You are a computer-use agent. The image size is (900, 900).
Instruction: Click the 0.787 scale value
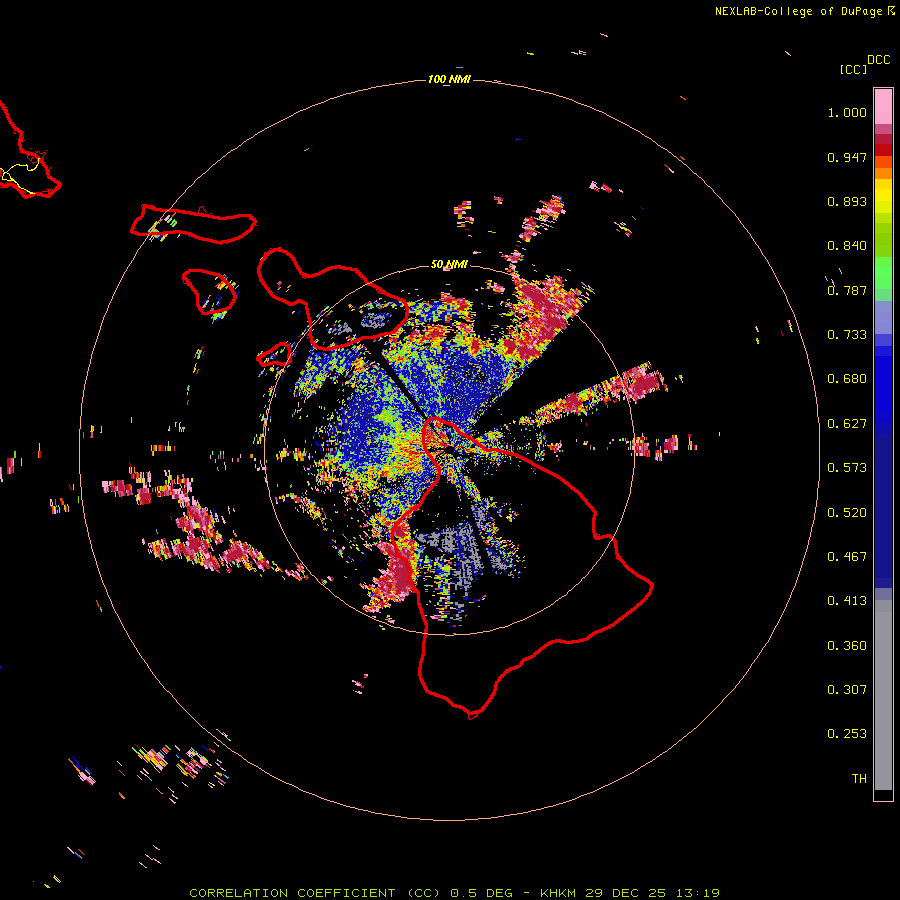847,290
